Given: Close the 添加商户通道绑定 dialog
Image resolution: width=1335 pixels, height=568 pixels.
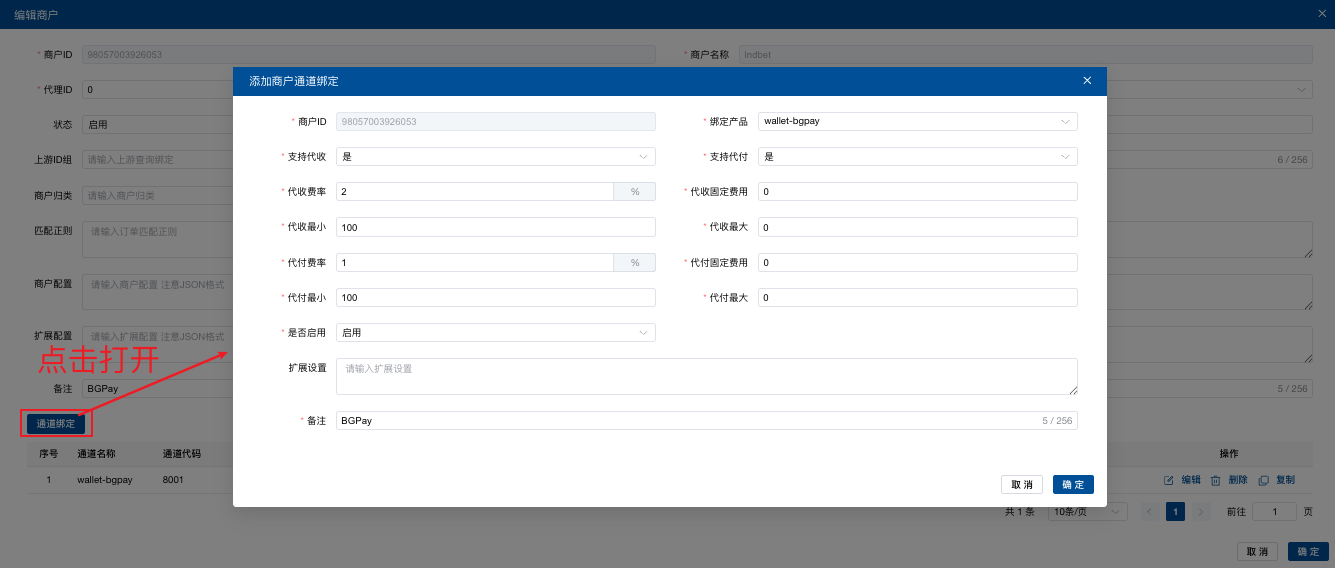Looking at the screenshot, I should coord(1087,81).
